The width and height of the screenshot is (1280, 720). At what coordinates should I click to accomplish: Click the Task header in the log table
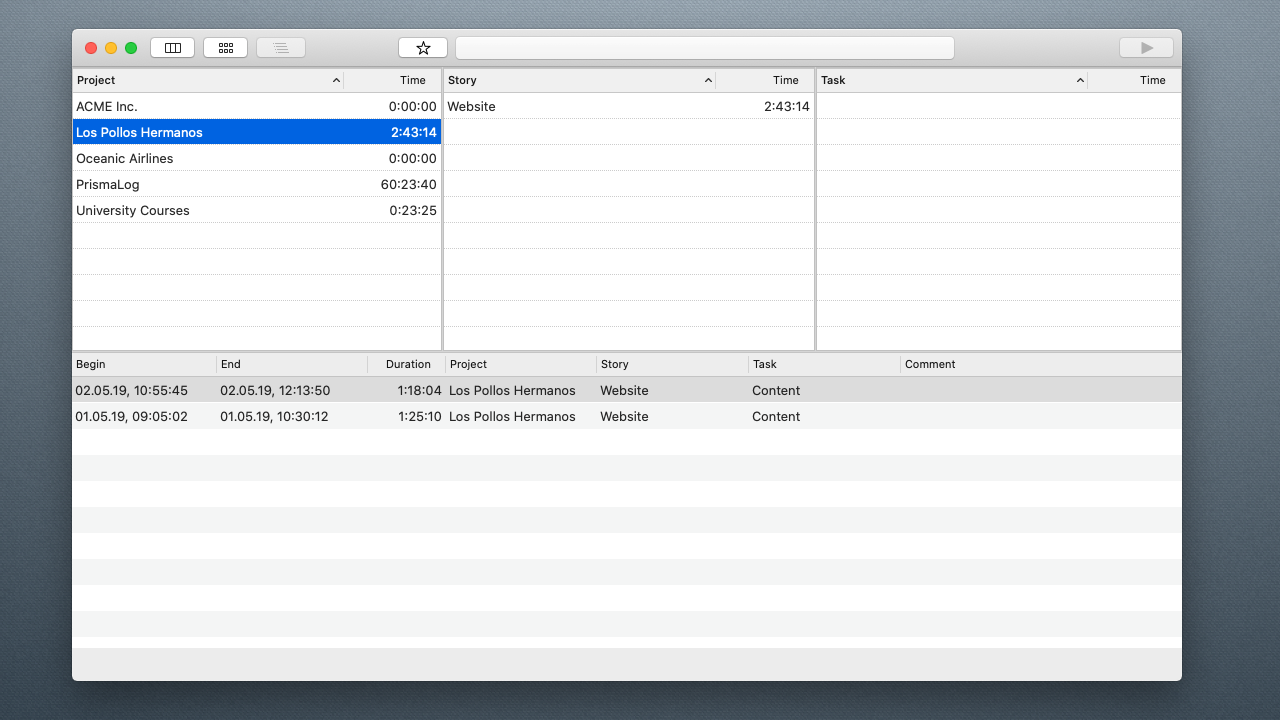[824, 364]
